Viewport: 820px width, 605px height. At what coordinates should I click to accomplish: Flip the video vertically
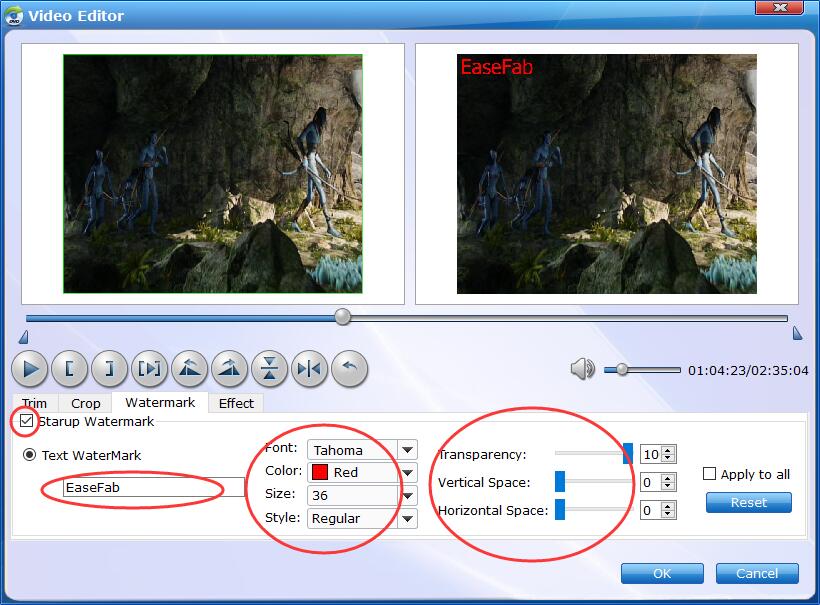point(270,369)
